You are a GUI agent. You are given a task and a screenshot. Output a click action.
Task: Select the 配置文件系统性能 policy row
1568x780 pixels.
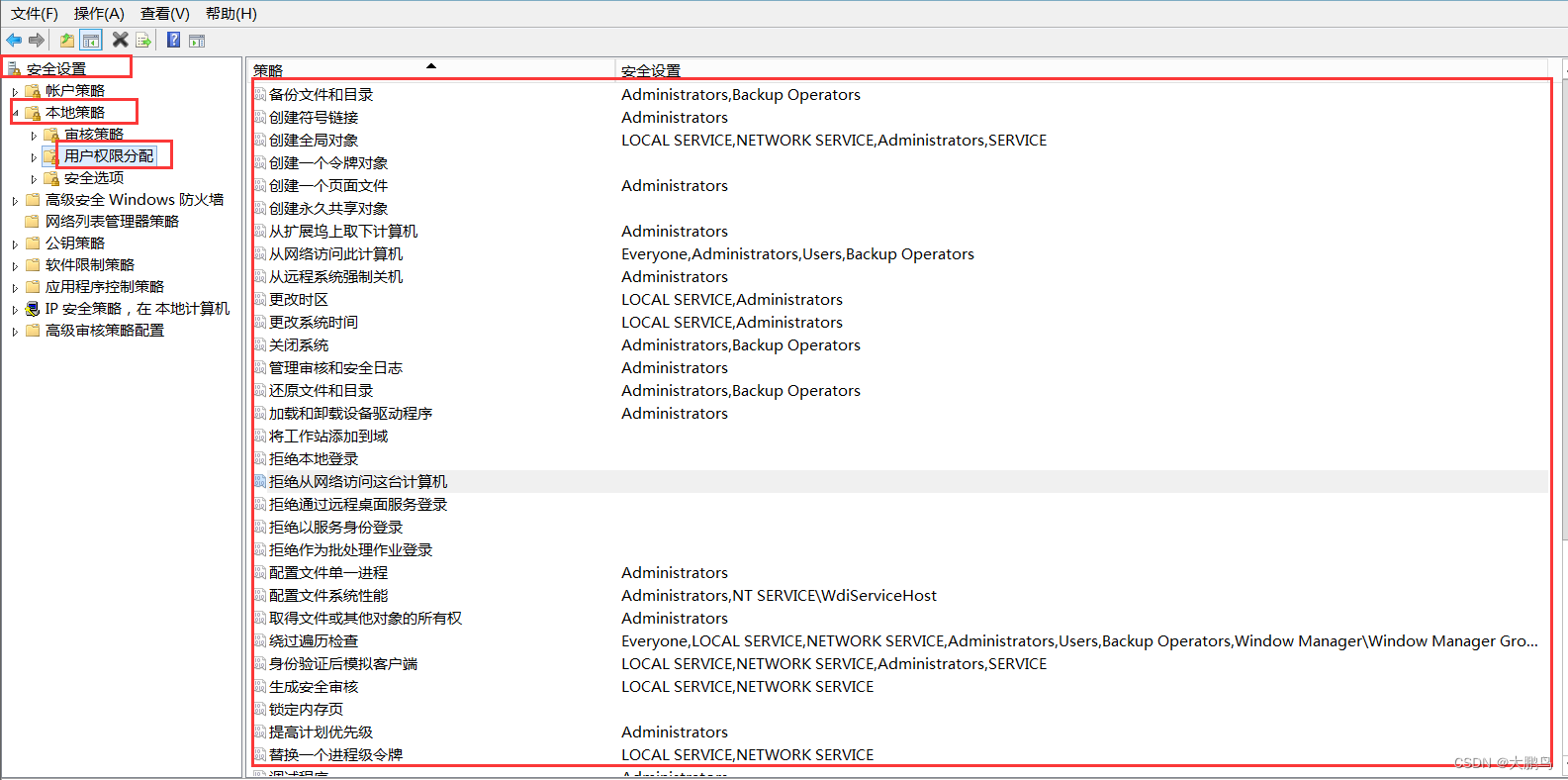pyautogui.click(x=900, y=595)
